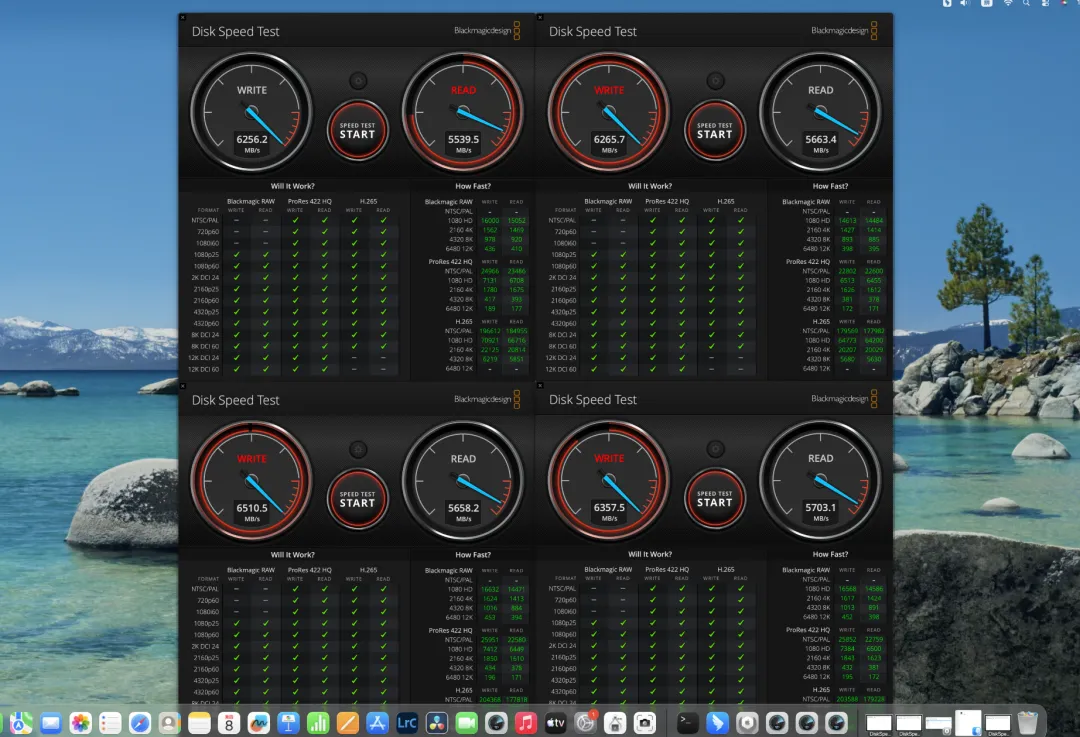Open Contacts from the Dock
Screen dimensions: 1080x737
(169, 723)
